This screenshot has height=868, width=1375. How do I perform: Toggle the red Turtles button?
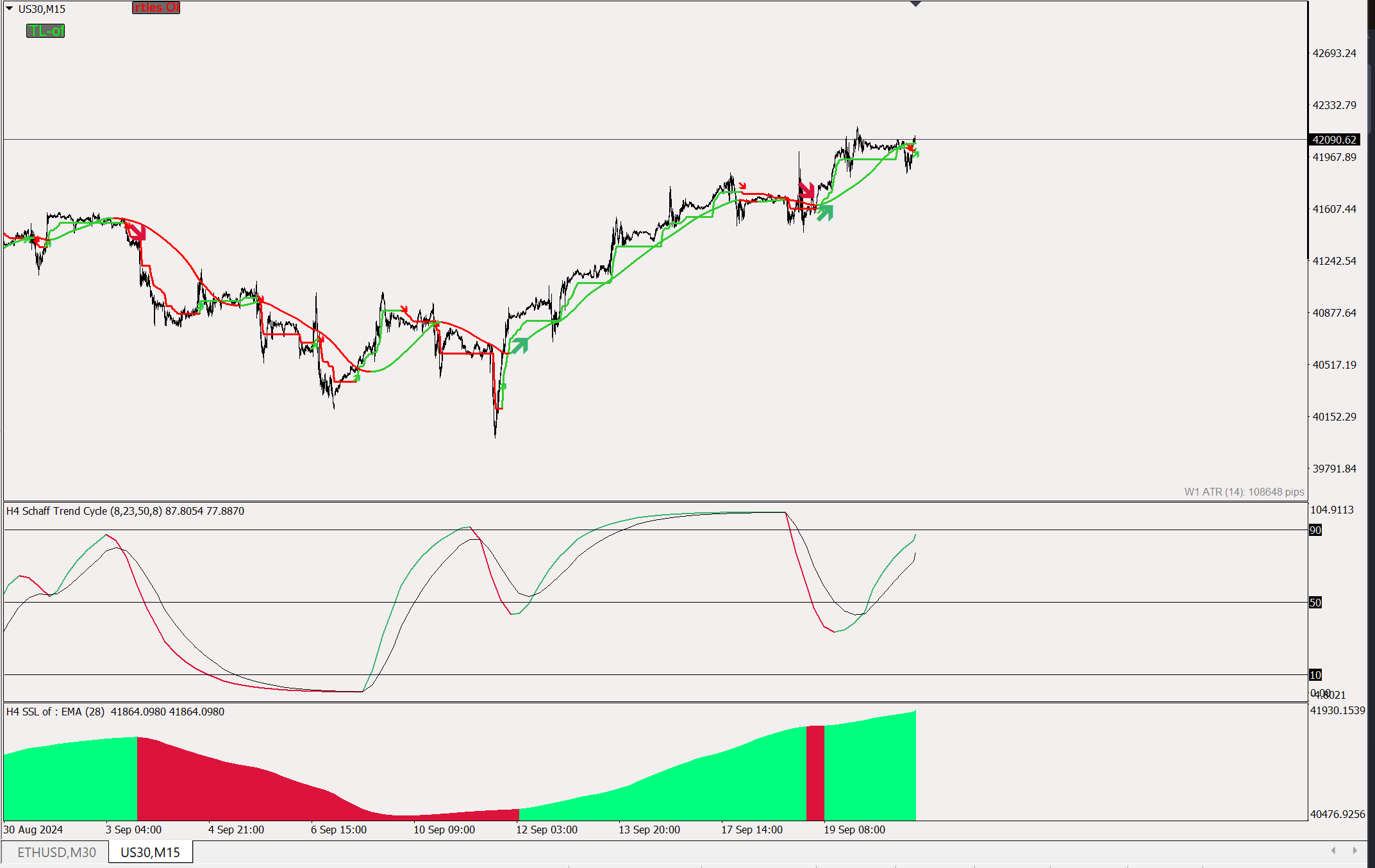[x=156, y=8]
